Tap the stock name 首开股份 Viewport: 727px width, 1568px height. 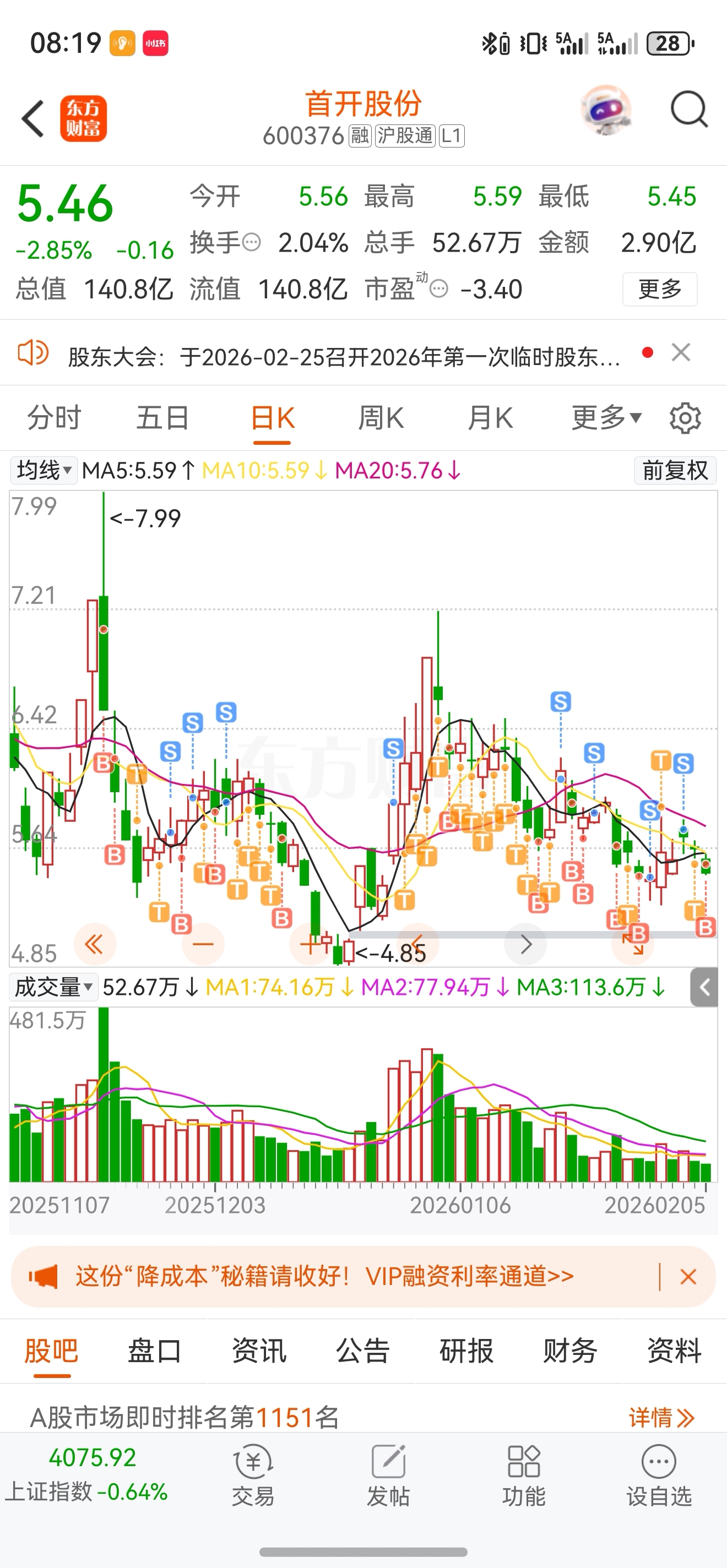[x=363, y=104]
